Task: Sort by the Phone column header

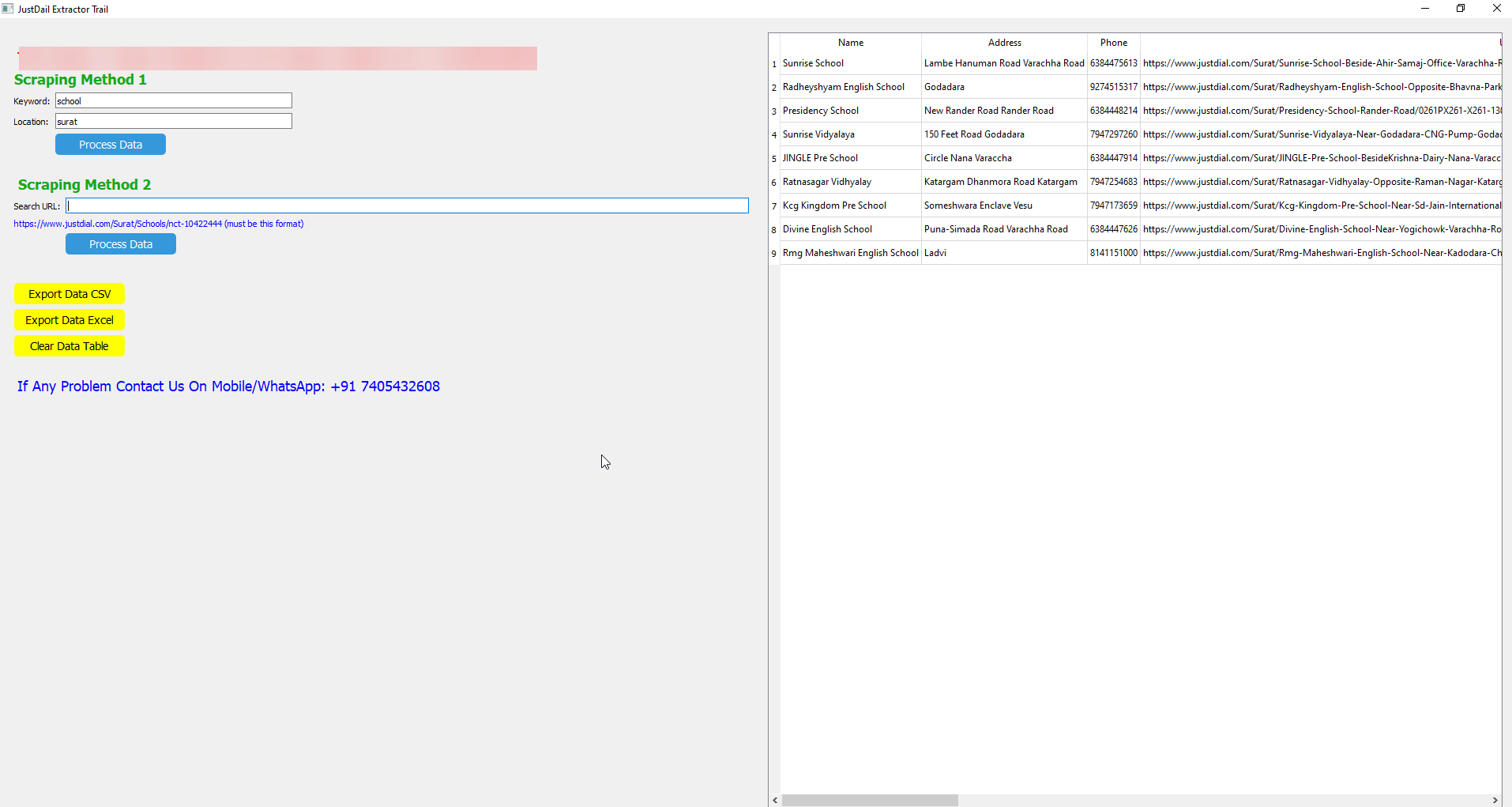Action: (x=1114, y=43)
